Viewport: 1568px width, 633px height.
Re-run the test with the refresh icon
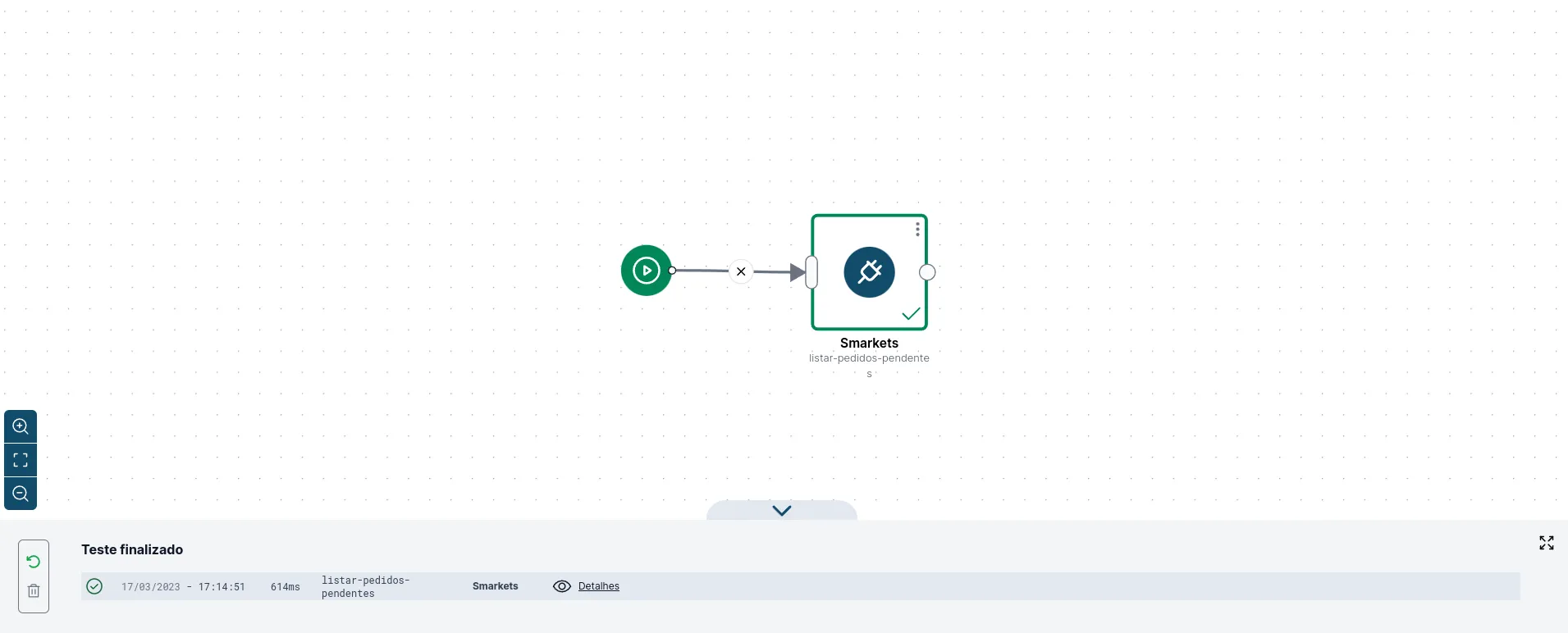tap(34, 562)
